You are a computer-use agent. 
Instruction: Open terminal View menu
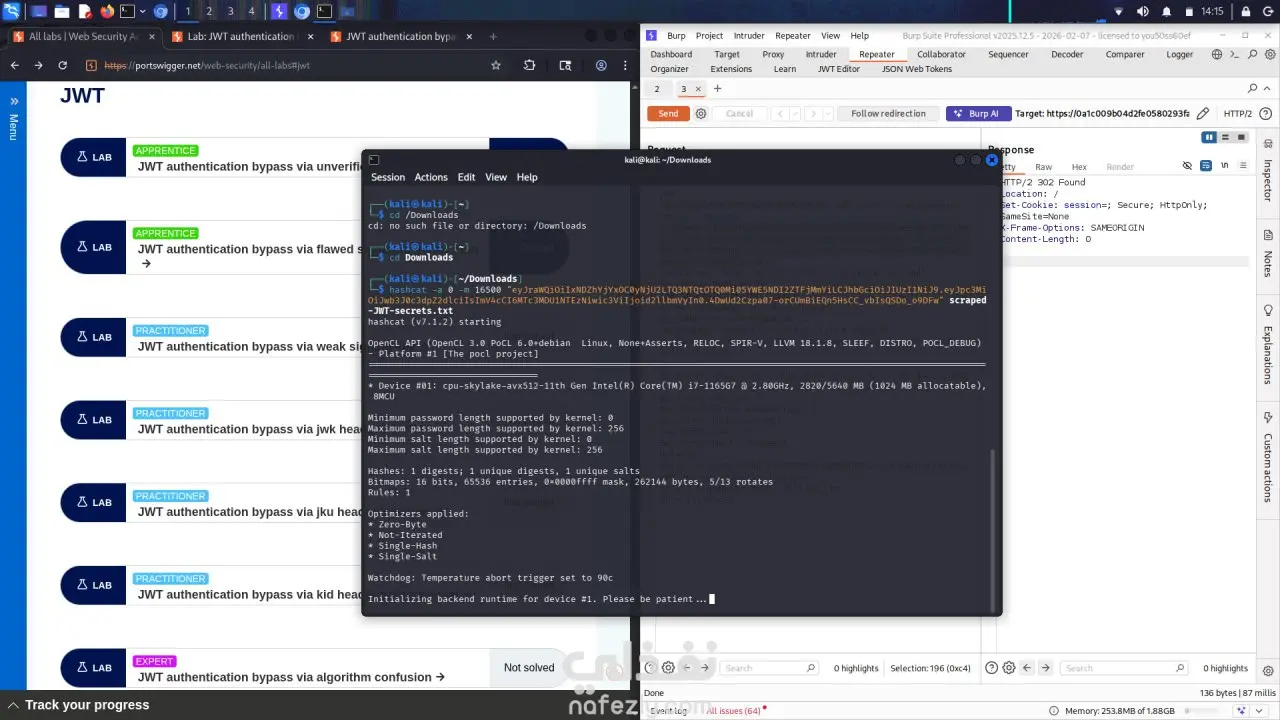pos(496,177)
